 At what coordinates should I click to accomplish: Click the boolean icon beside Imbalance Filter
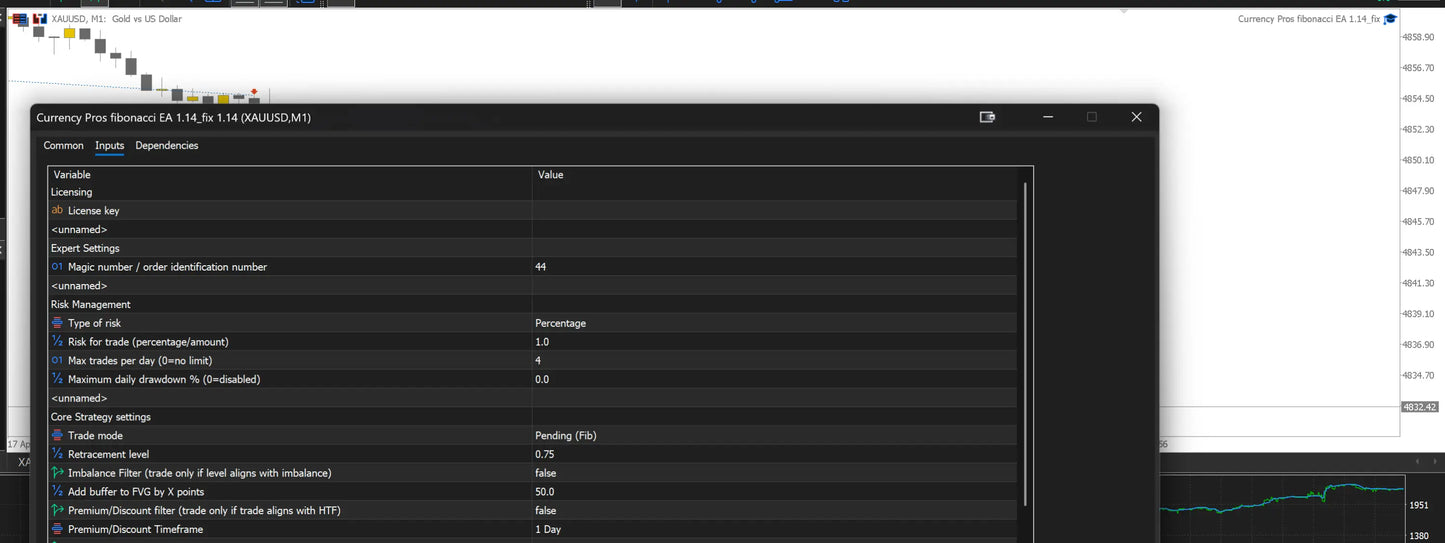point(57,473)
